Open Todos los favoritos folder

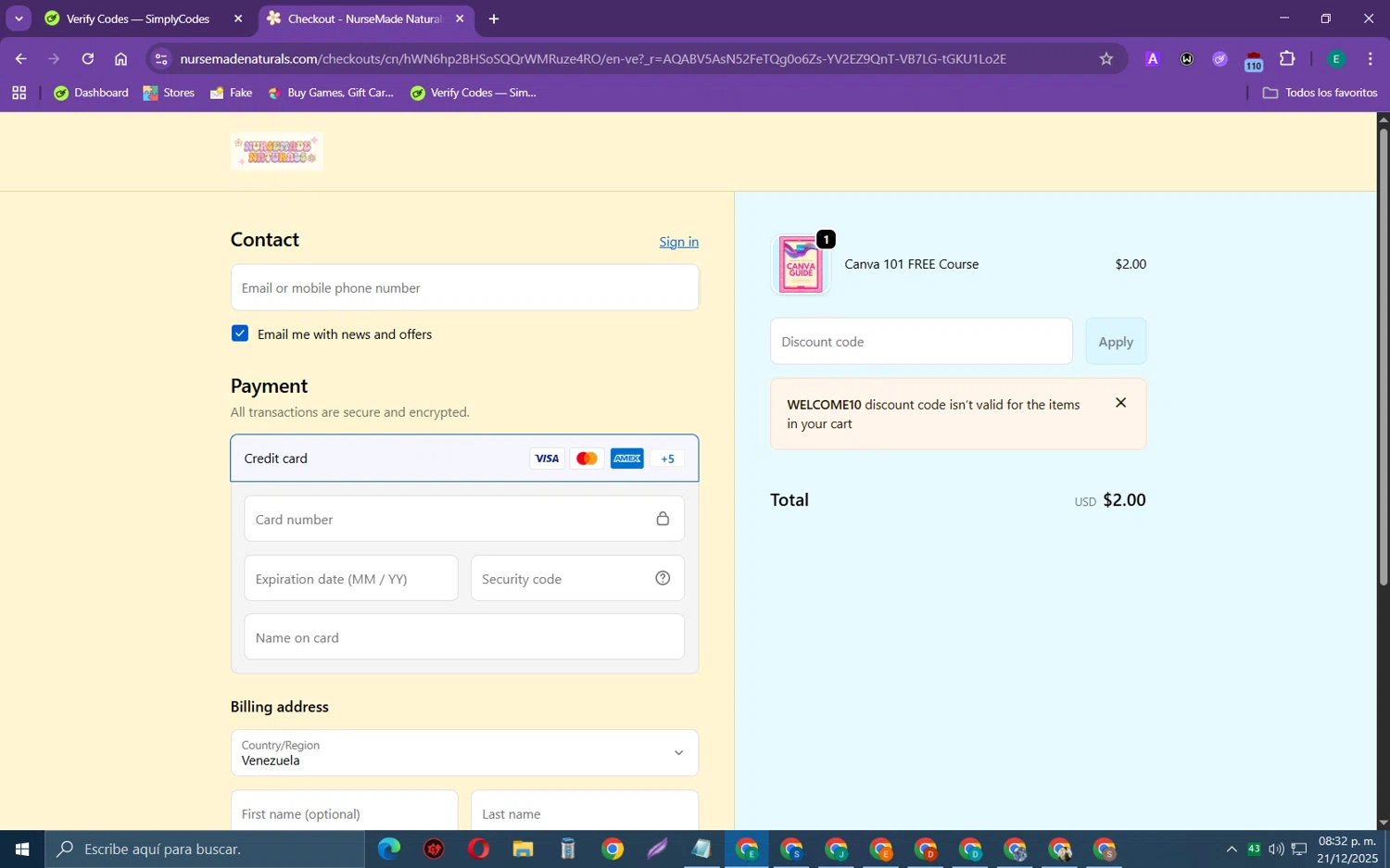[1320, 93]
